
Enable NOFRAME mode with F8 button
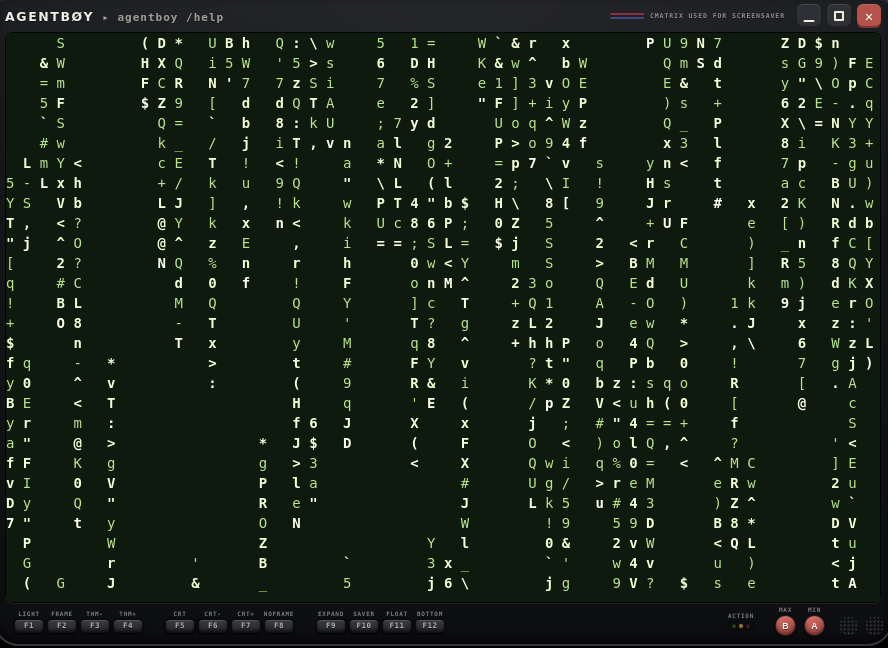coord(279,625)
